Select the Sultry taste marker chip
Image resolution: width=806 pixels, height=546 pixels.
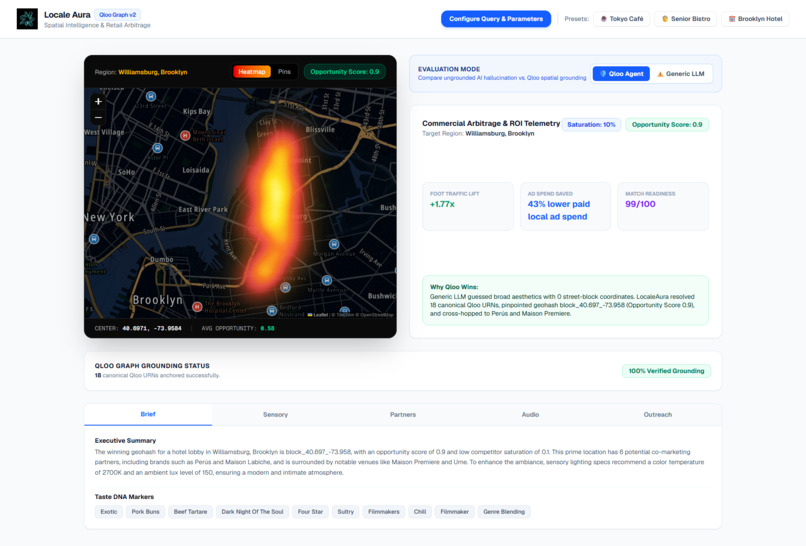(x=345, y=512)
